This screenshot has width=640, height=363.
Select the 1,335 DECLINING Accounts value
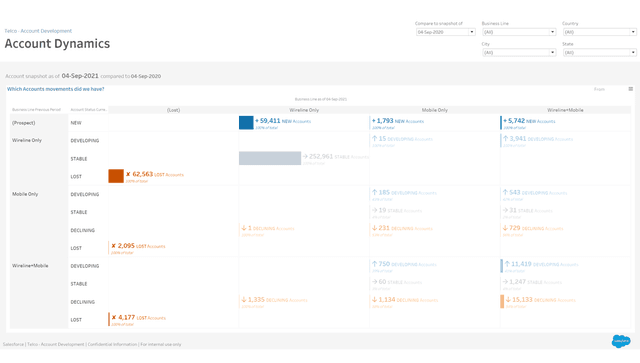click(x=274, y=300)
